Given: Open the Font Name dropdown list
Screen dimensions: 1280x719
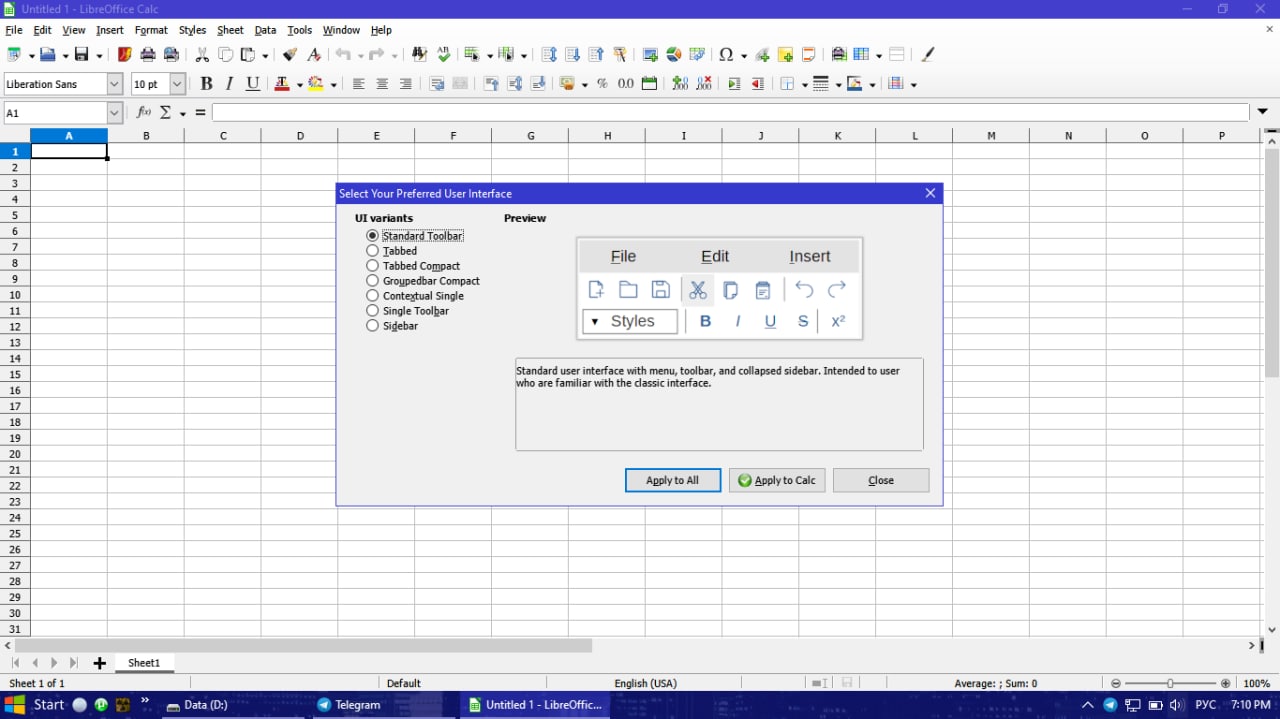Looking at the screenshot, I should 114,84.
